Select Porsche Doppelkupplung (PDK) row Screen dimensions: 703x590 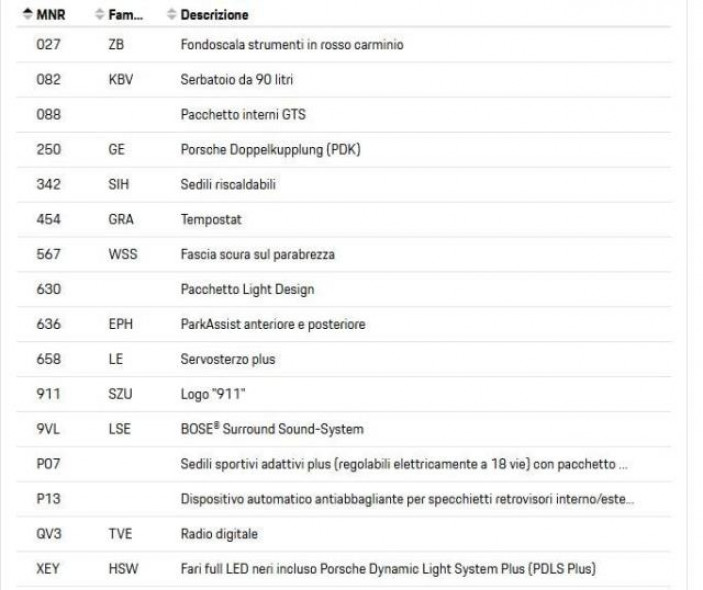click(344, 150)
